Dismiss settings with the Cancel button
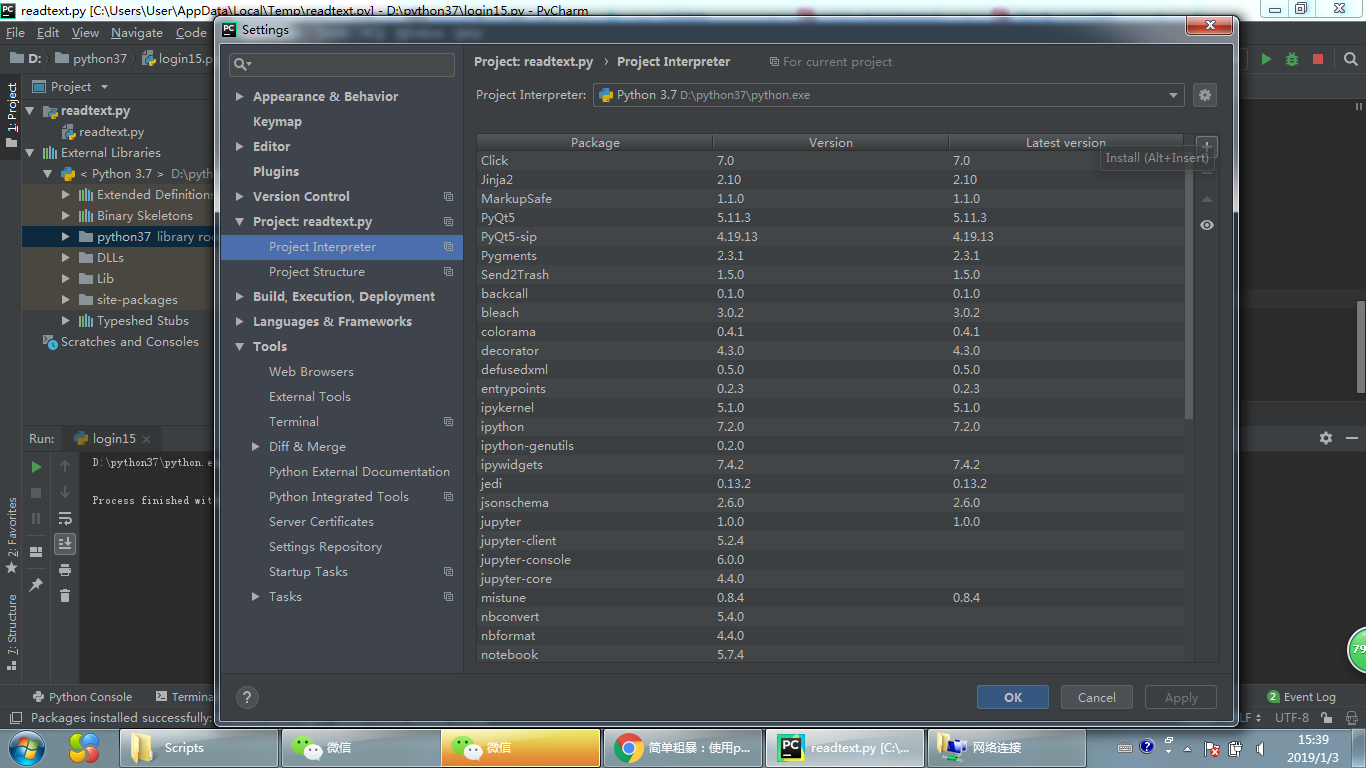Viewport: 1366px width, 768px height. click(1096, 697)
